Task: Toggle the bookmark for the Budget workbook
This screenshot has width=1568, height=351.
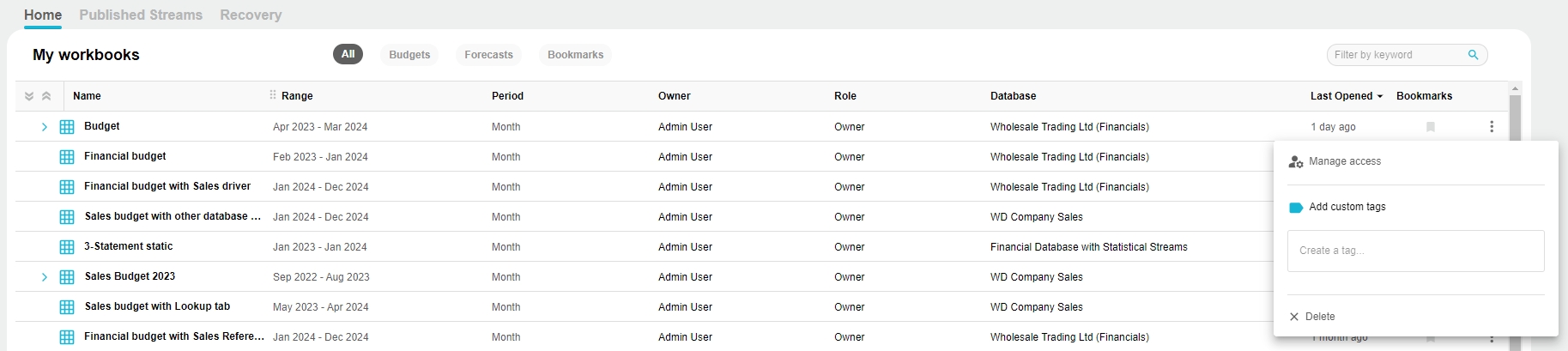Action: (x=1431, y=127)
